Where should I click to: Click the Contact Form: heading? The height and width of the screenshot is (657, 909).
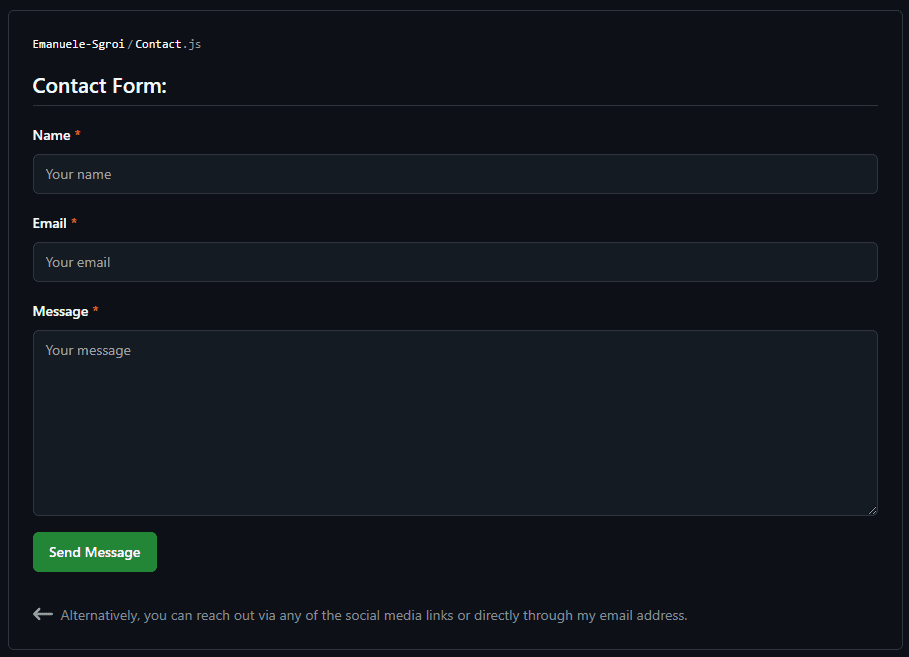tap(99, 86)
